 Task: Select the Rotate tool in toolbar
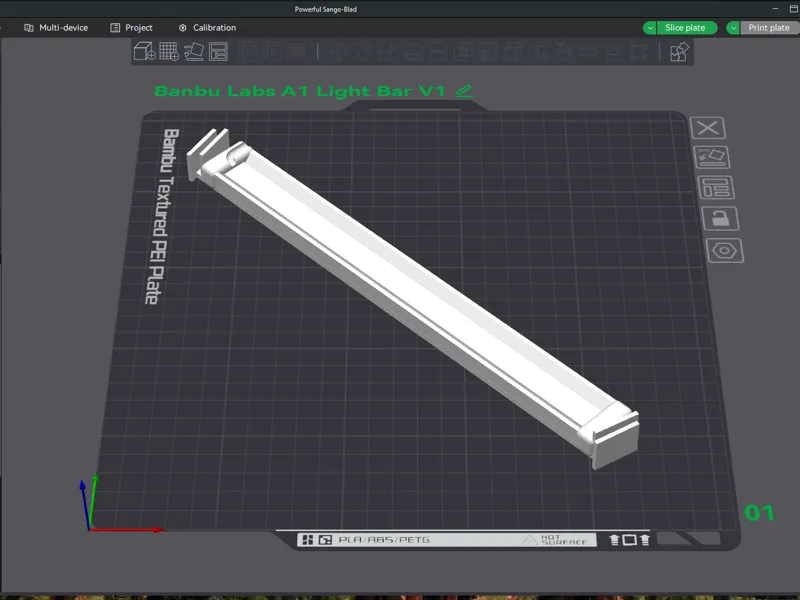(363, 52)
